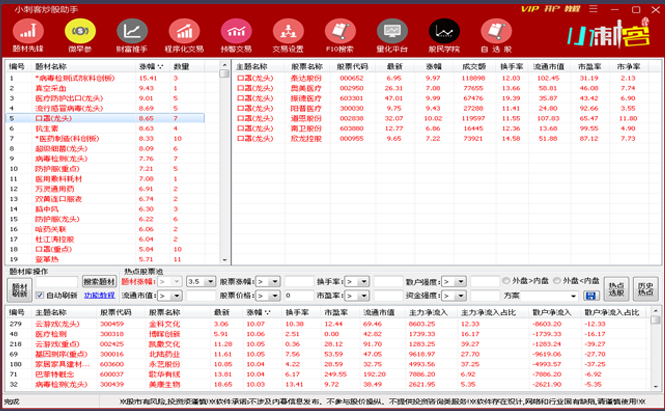Select the 抗生素 theme row
Viewport: 665px width, 411px height.
[105, 129]
